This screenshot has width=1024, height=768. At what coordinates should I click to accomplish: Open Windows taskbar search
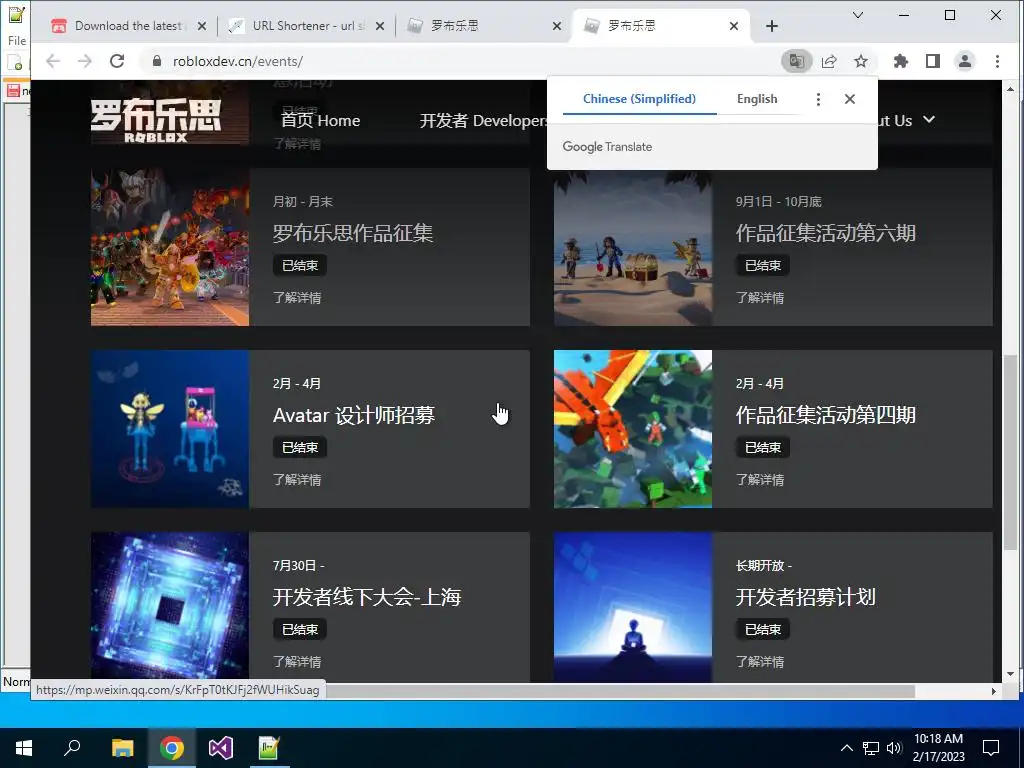click(72, 748)
